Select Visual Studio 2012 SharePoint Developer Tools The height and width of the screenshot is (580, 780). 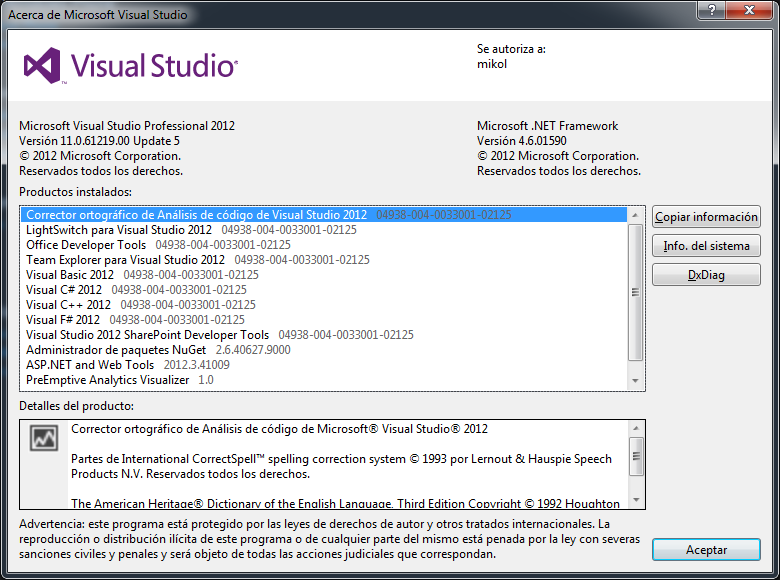point(324,335)
